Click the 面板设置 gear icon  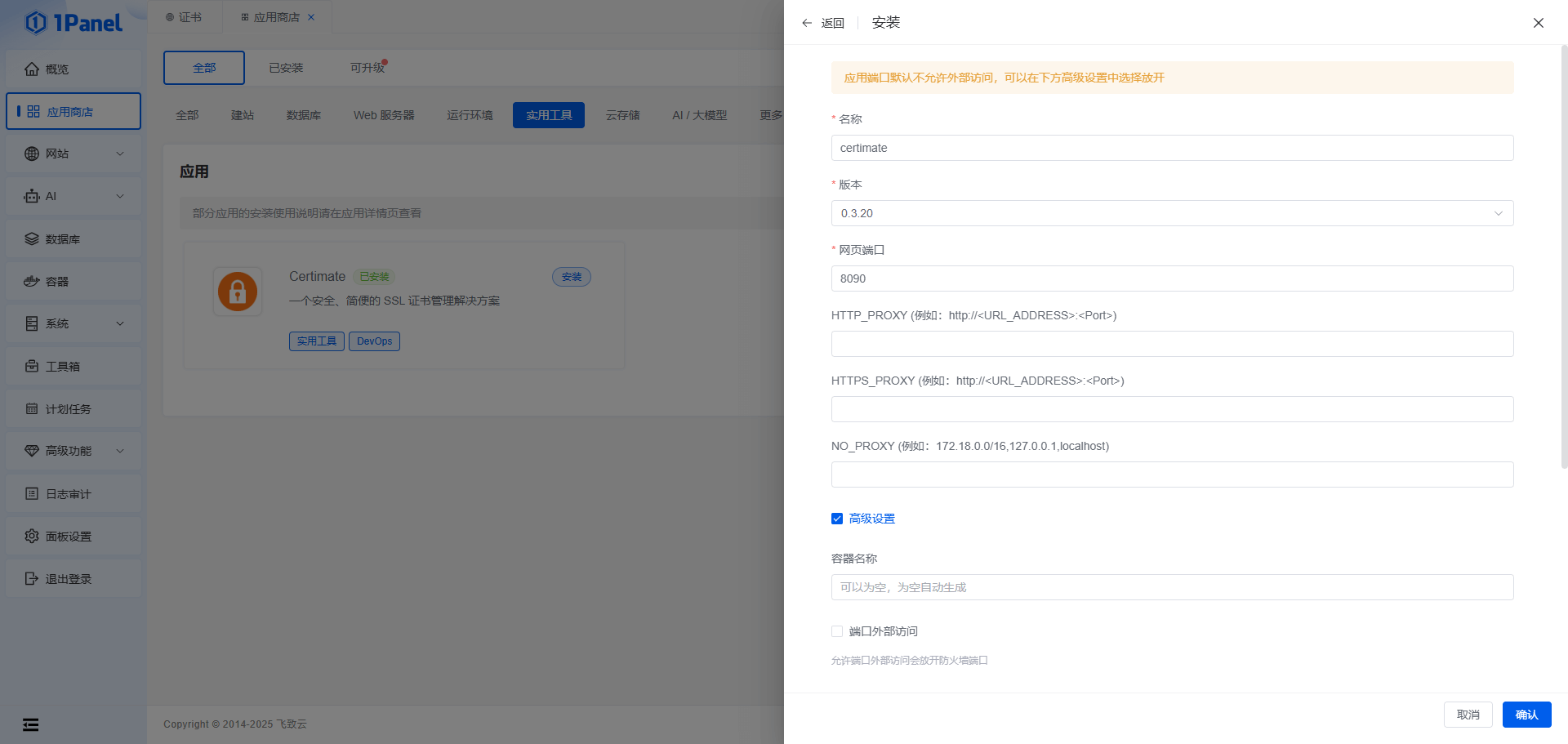coord(32,536)
